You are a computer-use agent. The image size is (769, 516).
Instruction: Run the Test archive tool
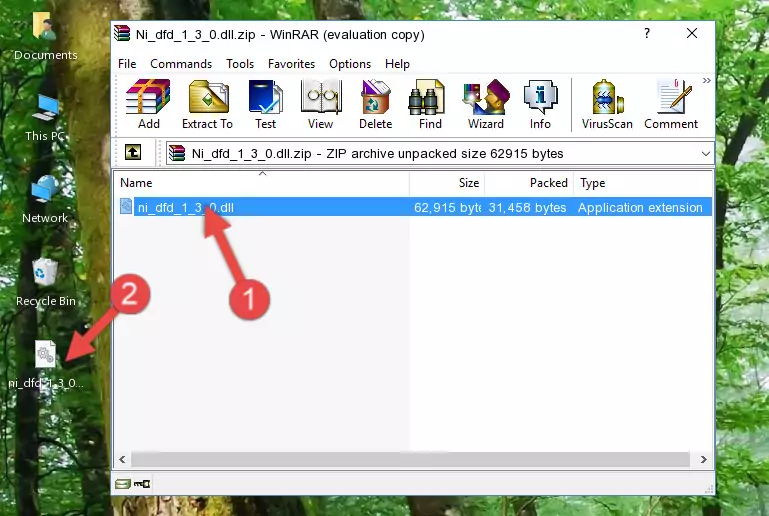click(x=265, y=104)
